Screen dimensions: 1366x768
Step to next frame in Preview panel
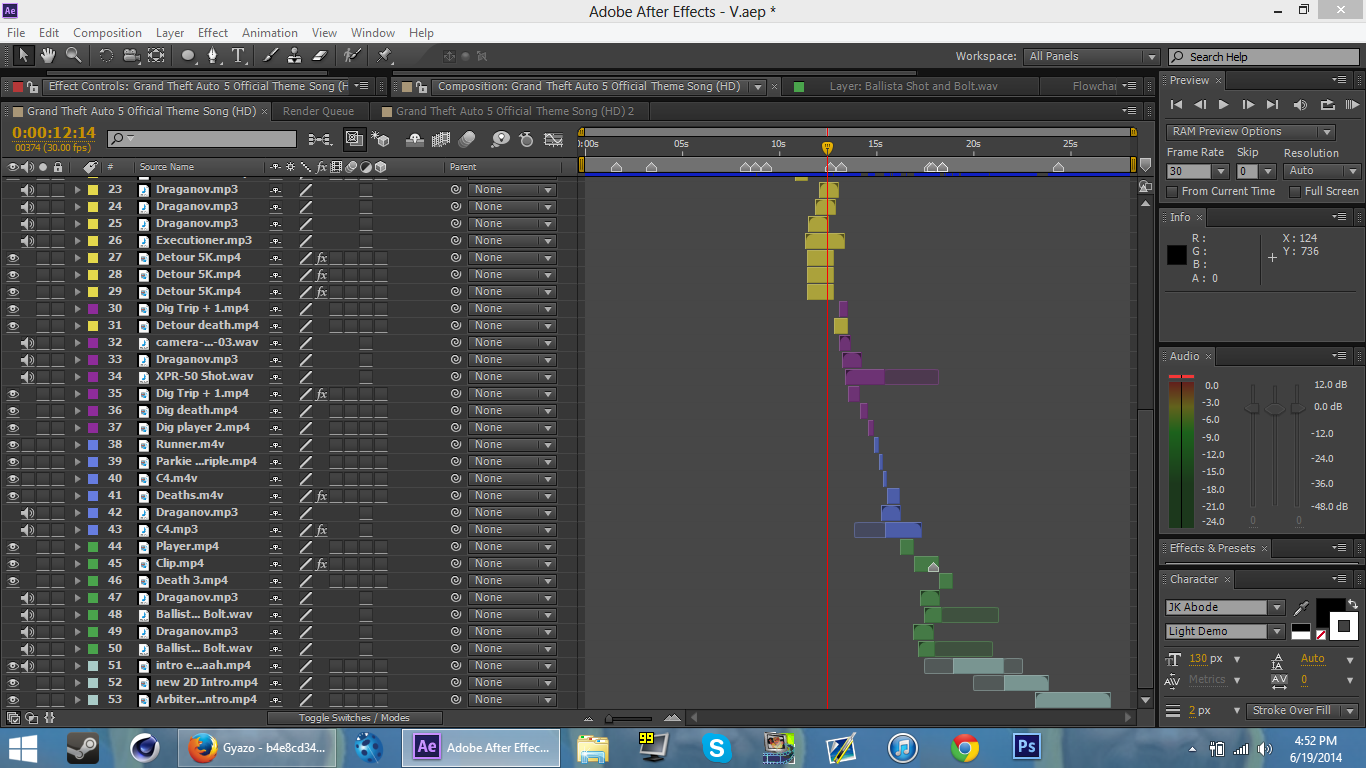[x=1248, y=105]
